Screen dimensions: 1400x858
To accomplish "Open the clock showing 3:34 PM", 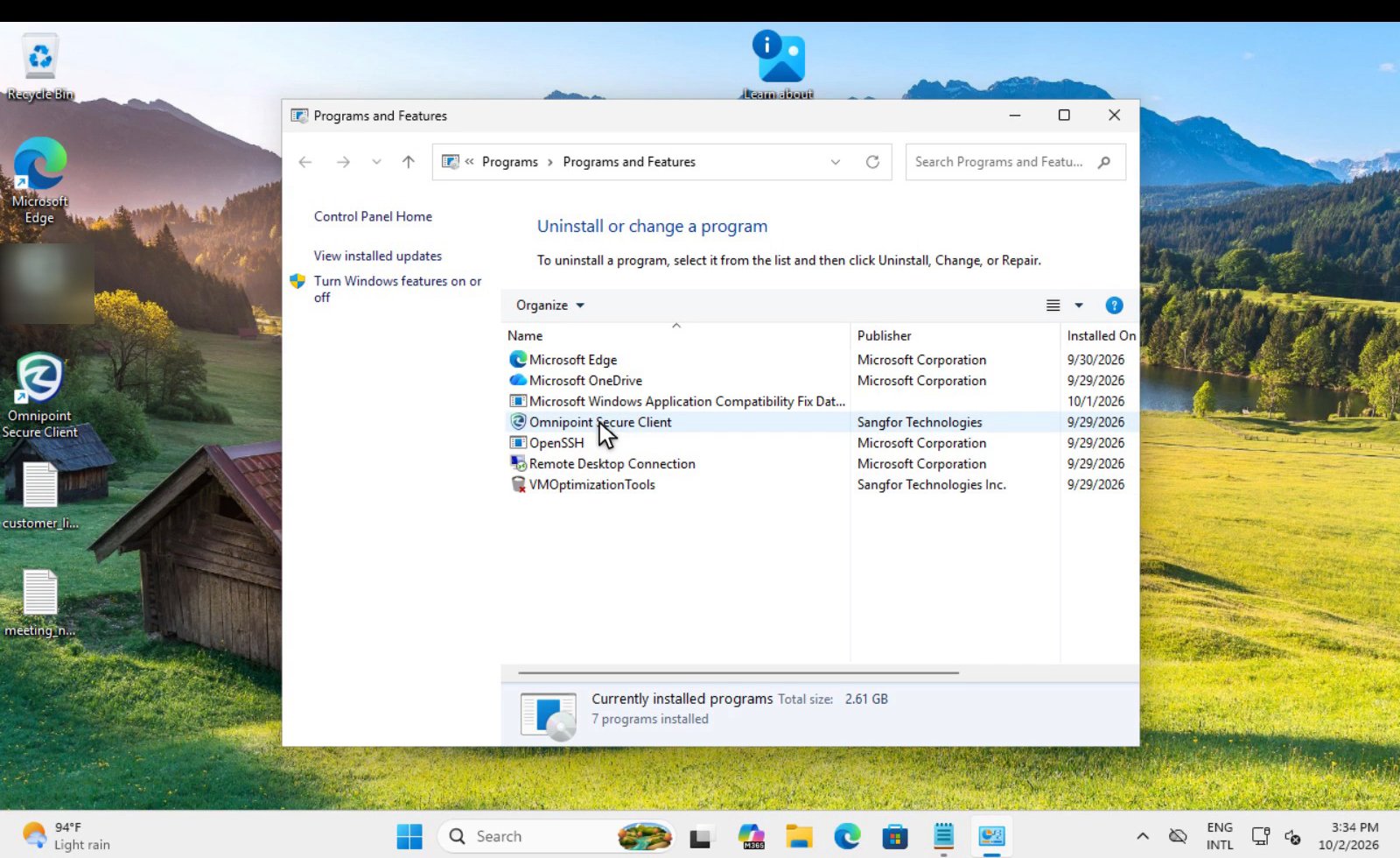I will (x=1348, y=836).
